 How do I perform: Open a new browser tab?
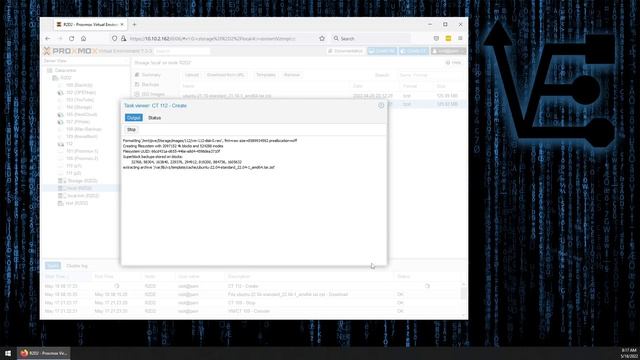coord(134,24)
